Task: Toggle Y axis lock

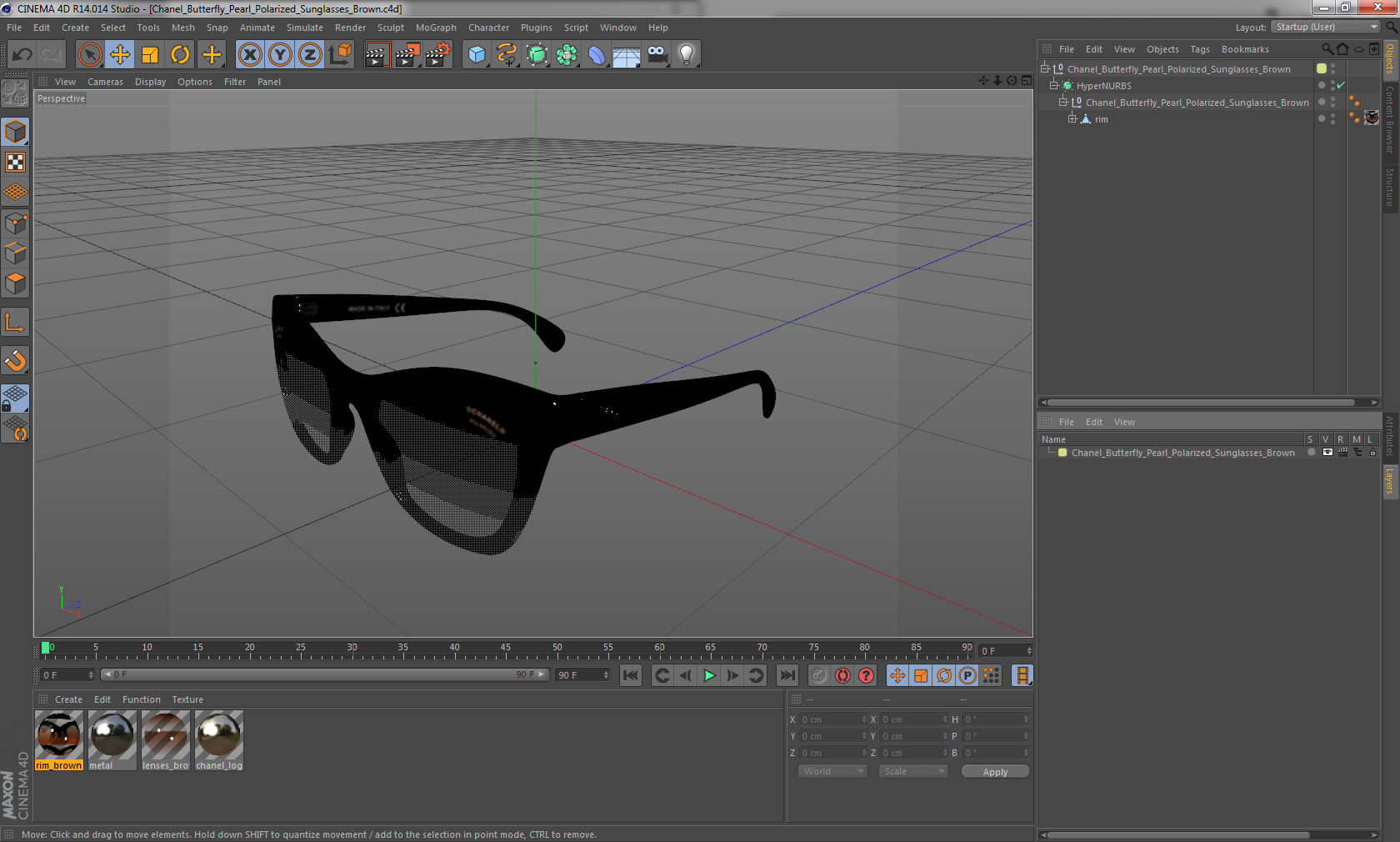Action: coord(280,55)
